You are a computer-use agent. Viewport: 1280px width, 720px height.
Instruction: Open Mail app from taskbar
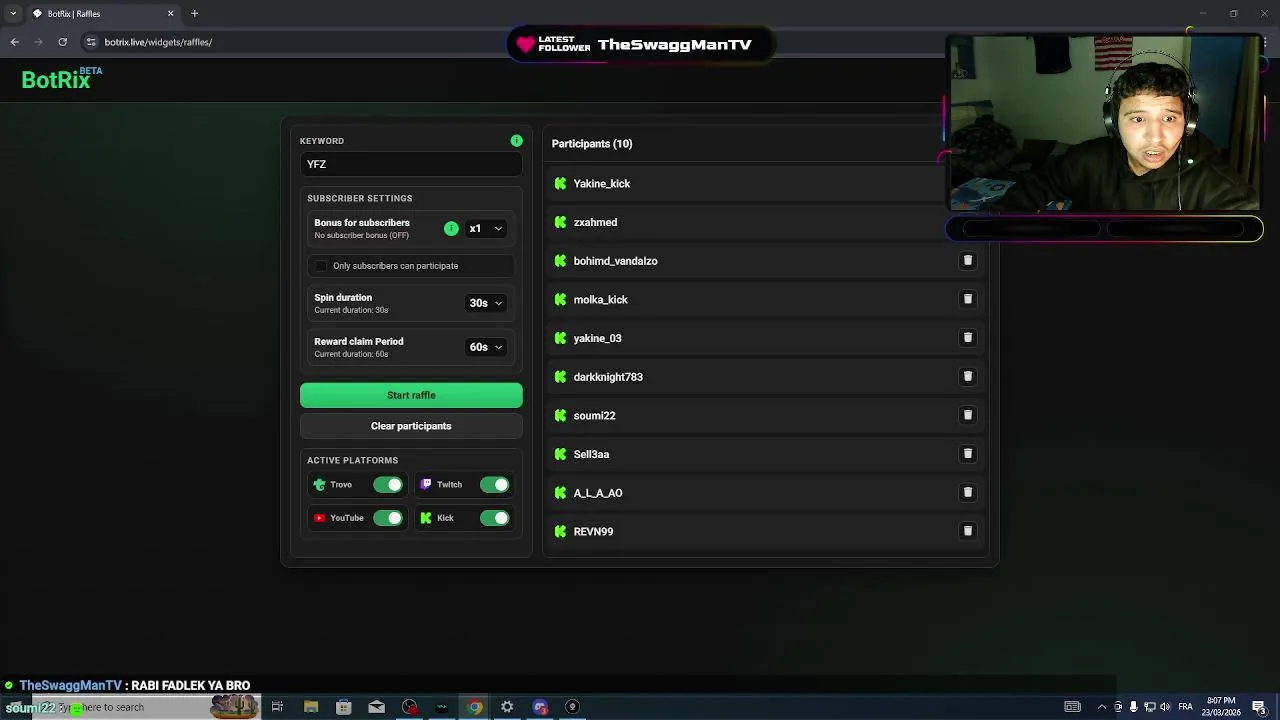click(376, 707)
